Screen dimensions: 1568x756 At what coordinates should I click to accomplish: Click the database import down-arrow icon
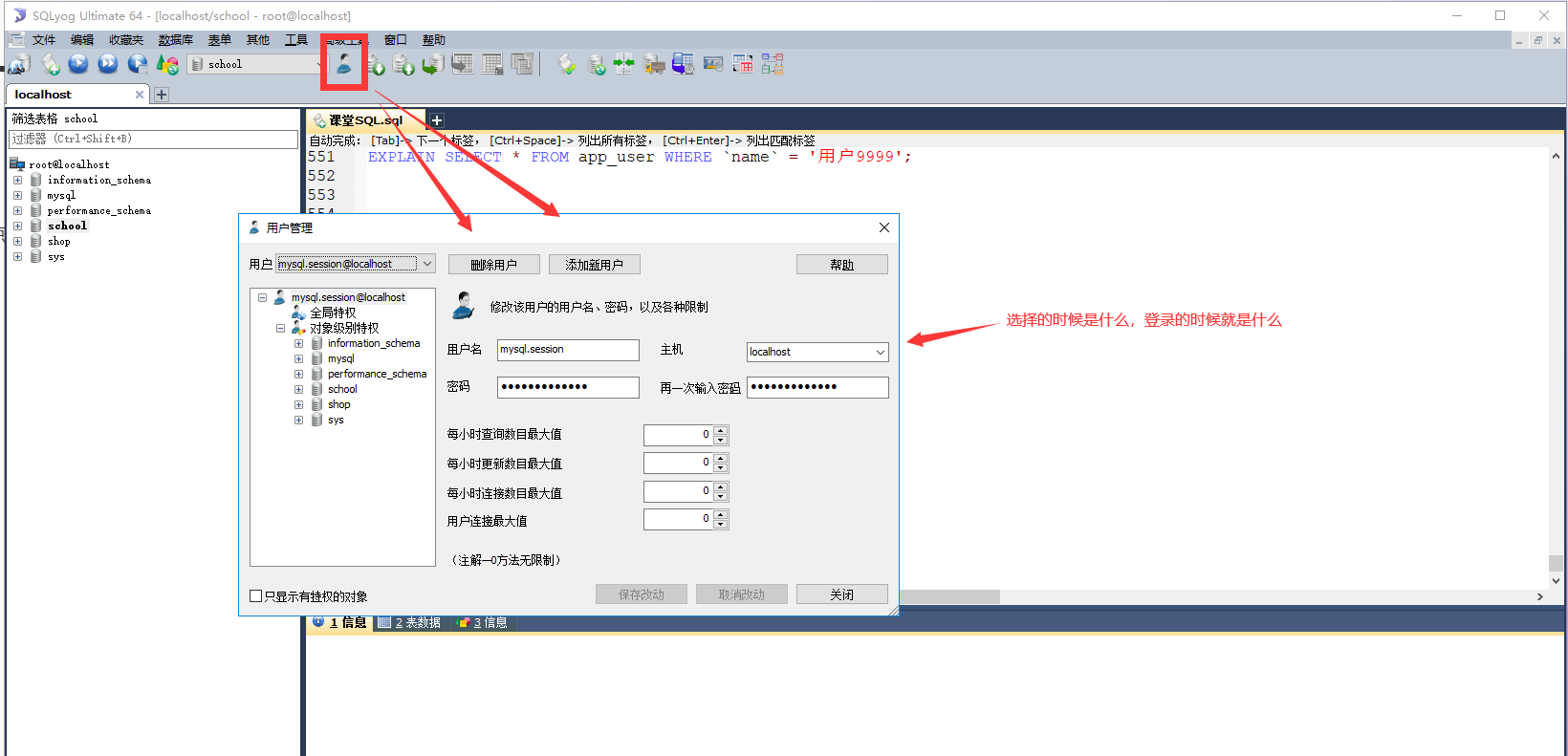pos(376,64)
